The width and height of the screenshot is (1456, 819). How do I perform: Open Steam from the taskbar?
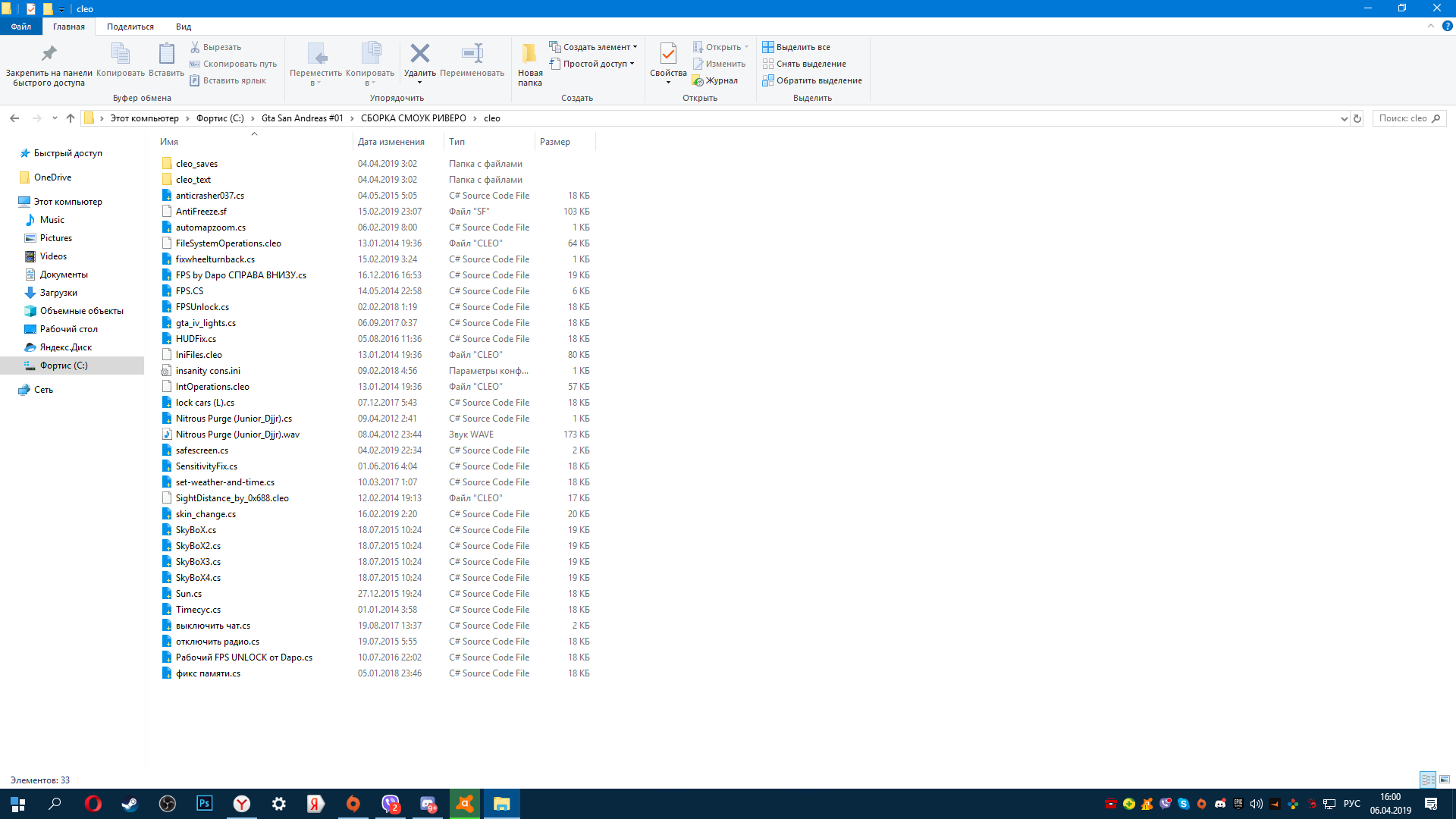tap(130, 804)
